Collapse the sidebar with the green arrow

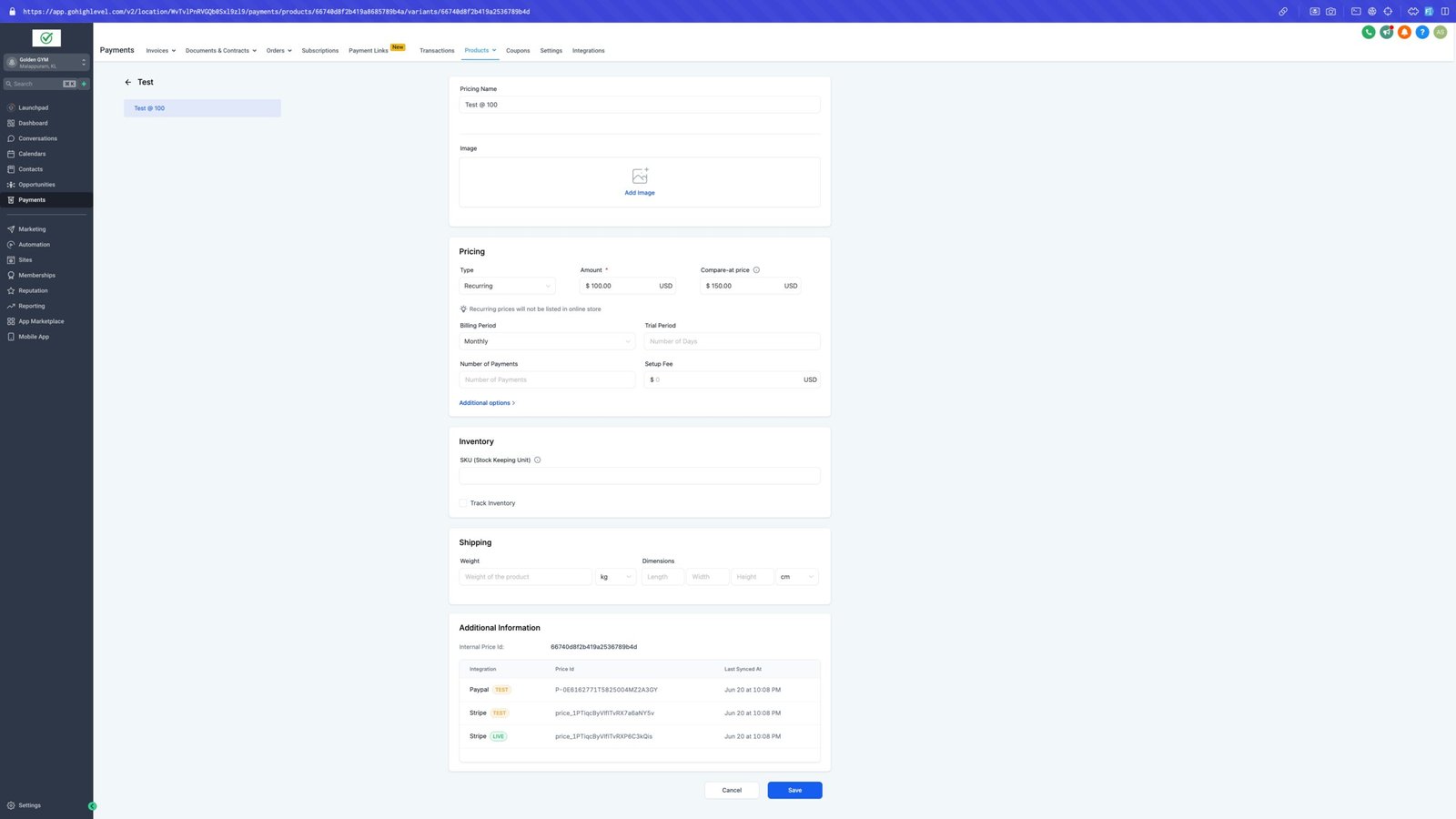click(x=92, y=806)
